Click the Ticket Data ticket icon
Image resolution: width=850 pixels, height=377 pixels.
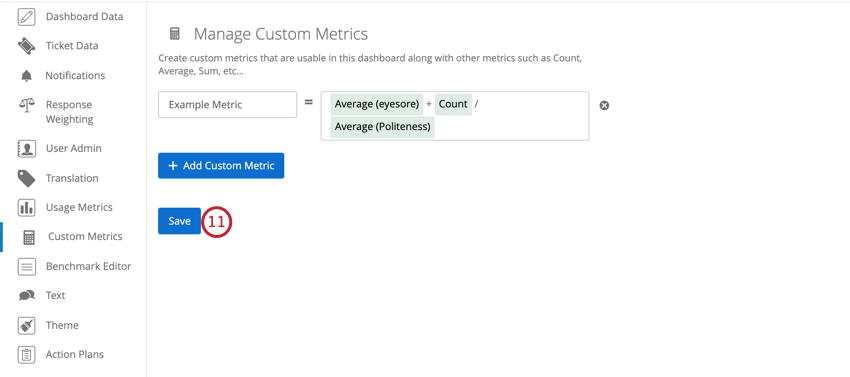[27, 46]
